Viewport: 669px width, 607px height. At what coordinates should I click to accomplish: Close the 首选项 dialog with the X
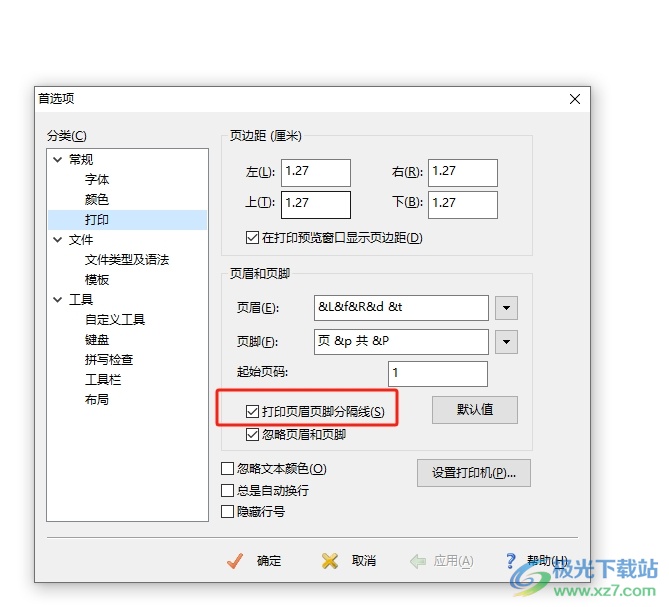(575, 99)
